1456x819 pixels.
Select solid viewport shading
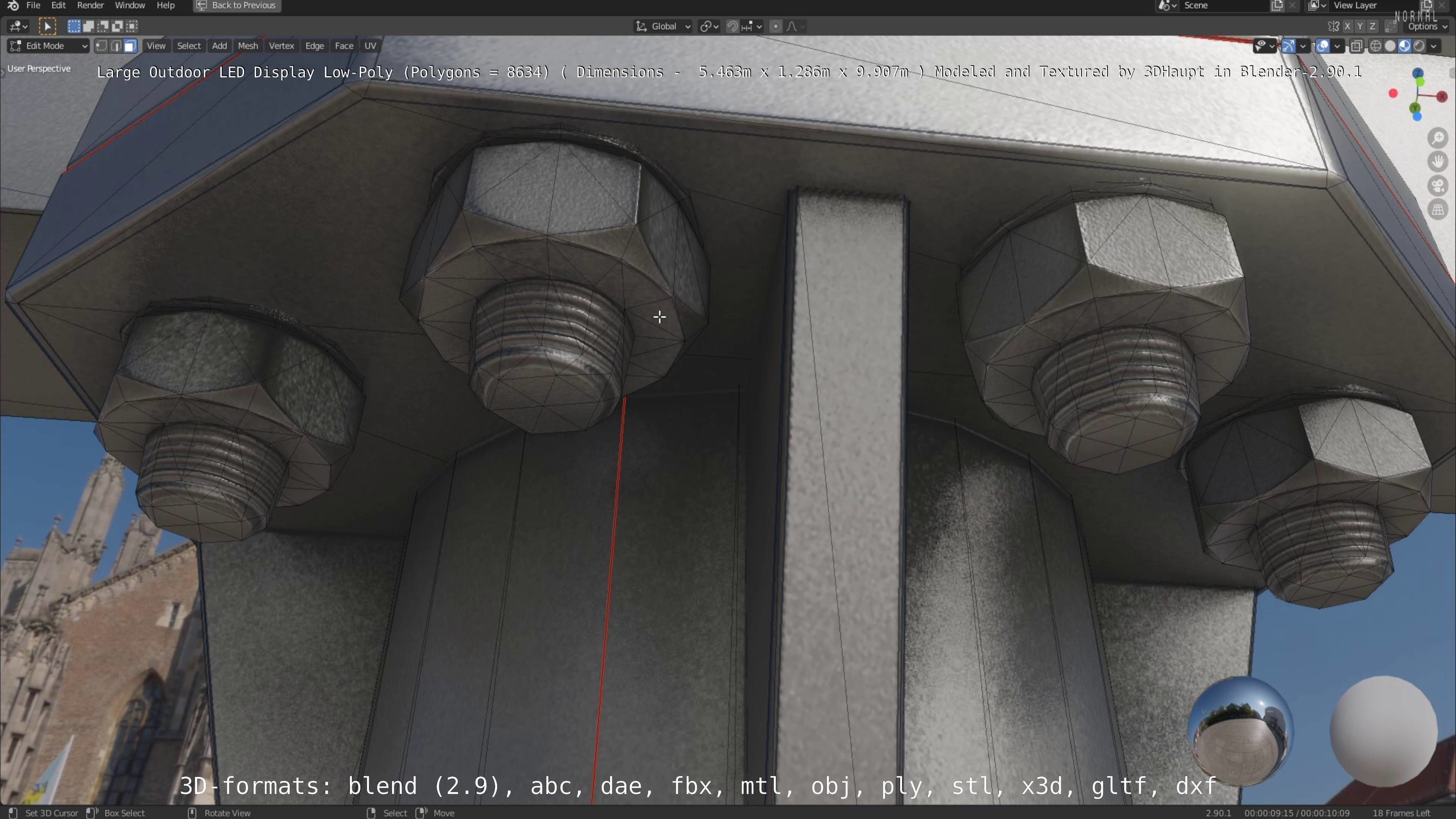tap(1390, 46)
